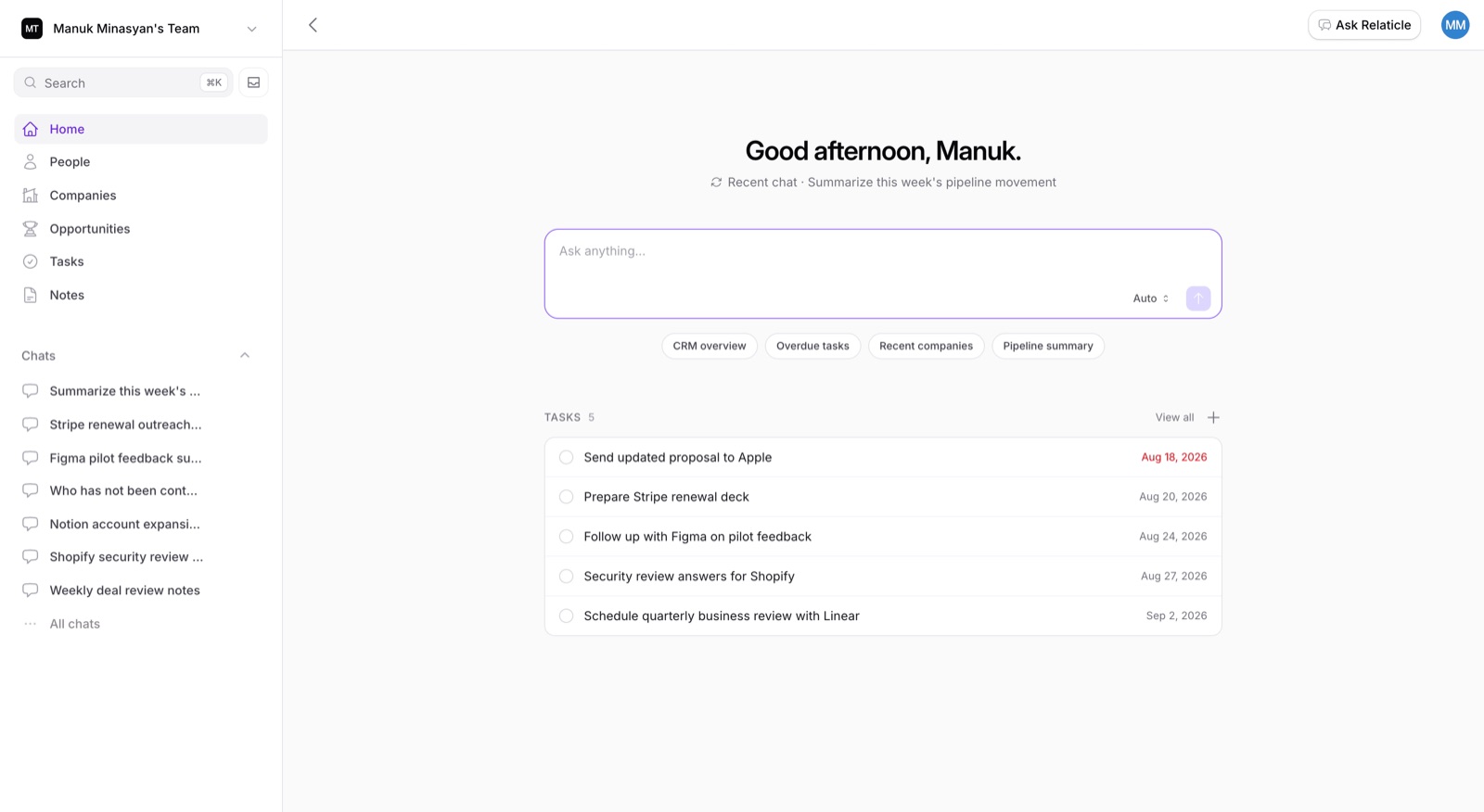This screenshot has width=1484, height=812.
Task: Open the Companies section
Action: (141, 196)
